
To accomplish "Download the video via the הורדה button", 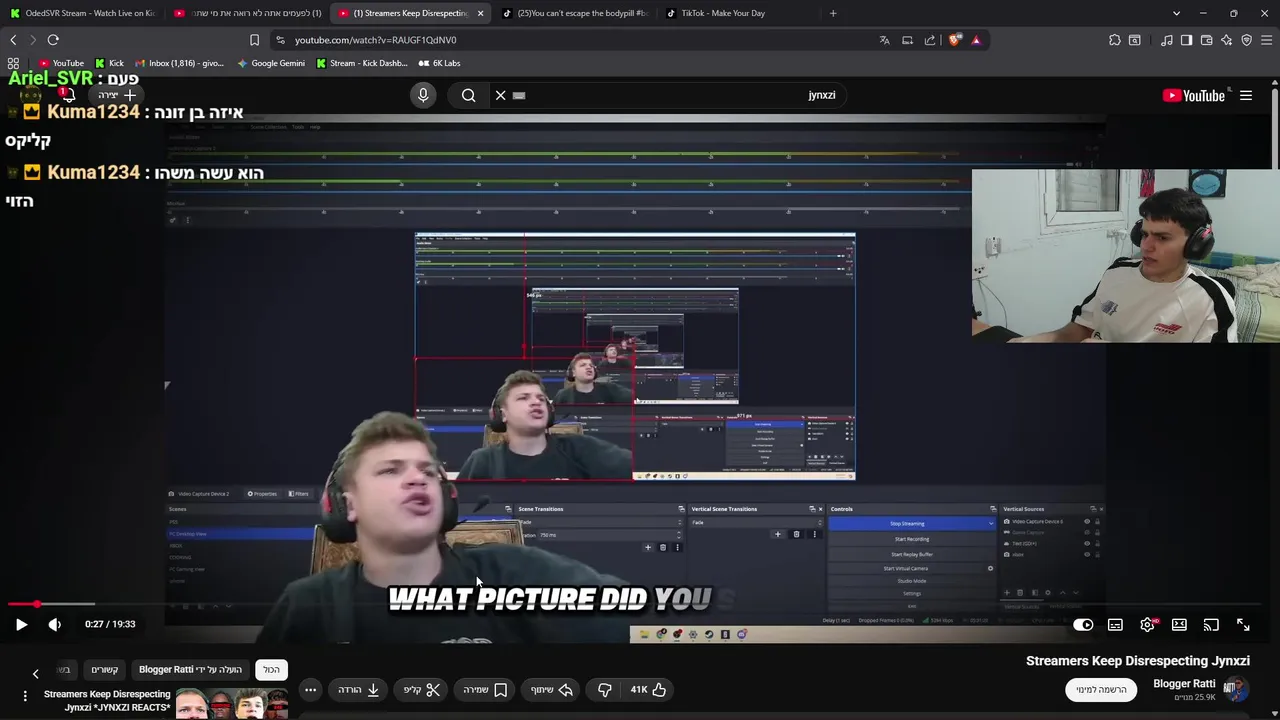I will (x=358, y=689).
